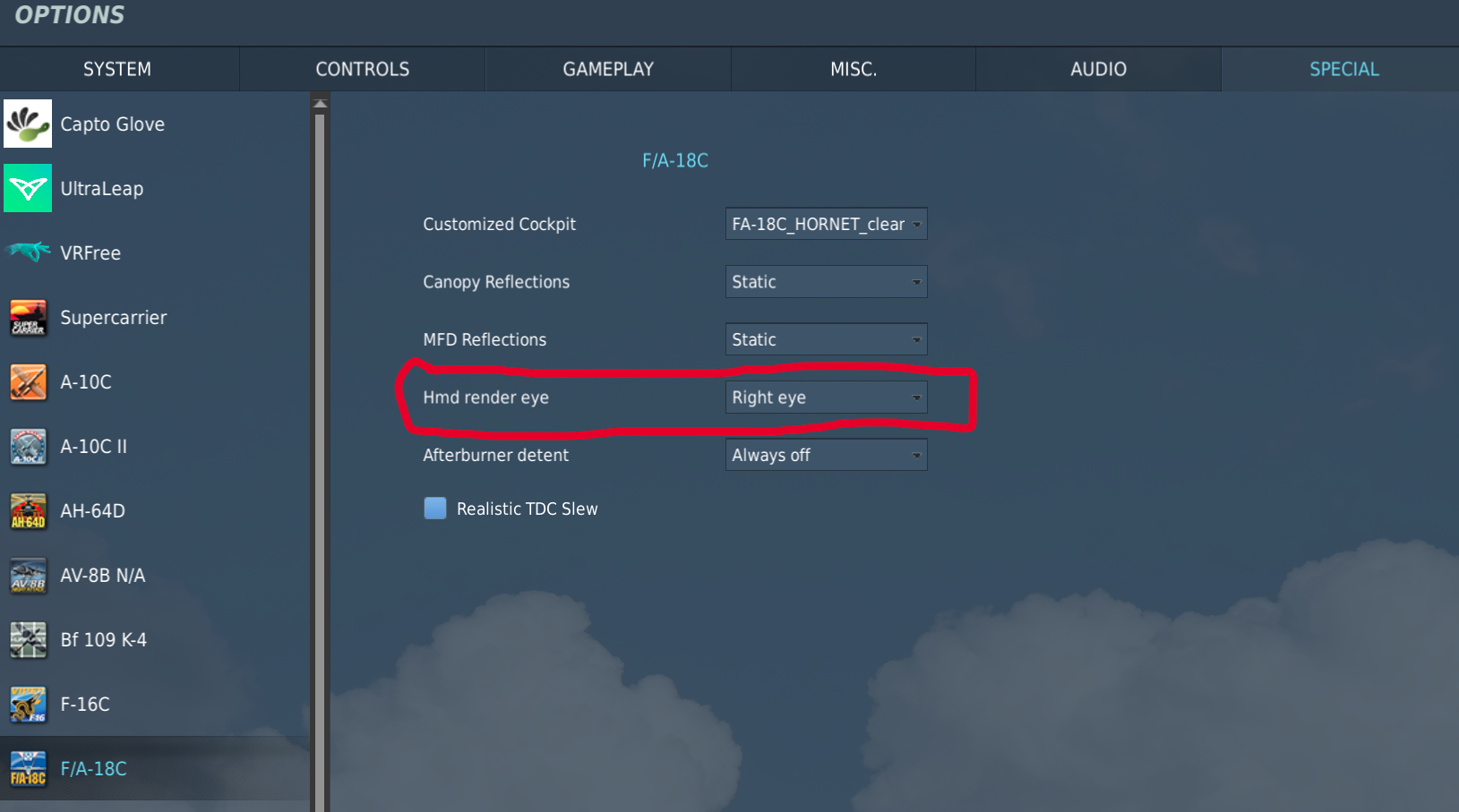Open the Canopy Reflections dropdown
1459x812 pixels.
pyautogui.click(x=826, y=282)
